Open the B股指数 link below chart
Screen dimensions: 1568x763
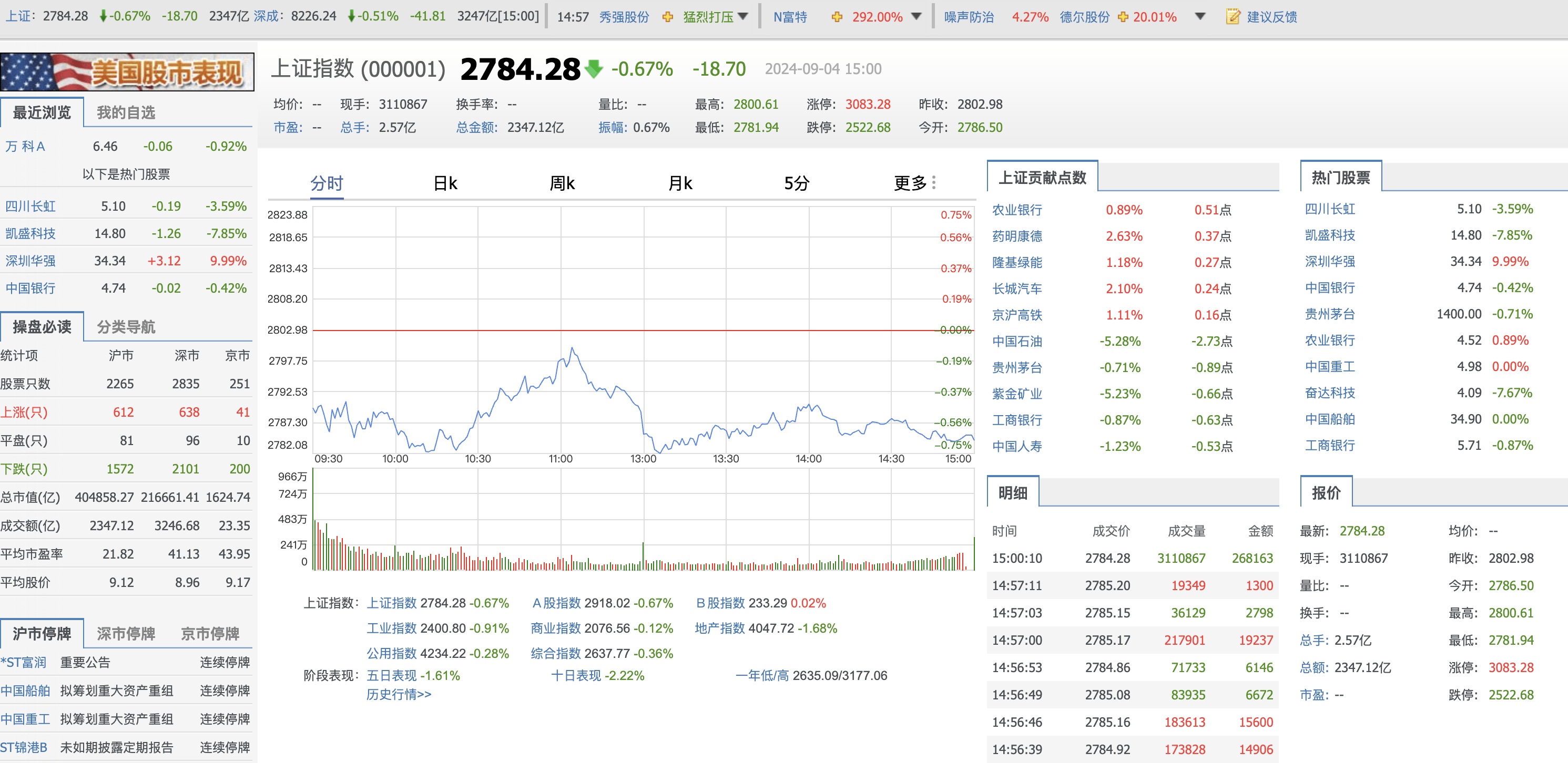(721, 603)
